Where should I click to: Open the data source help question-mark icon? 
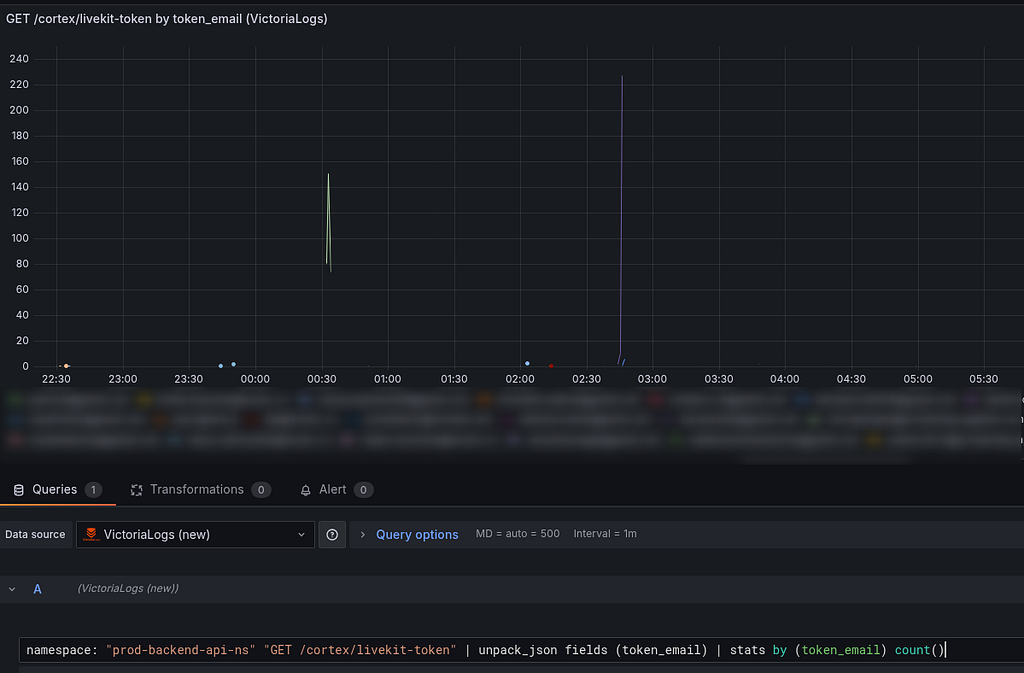coord(332,535)
